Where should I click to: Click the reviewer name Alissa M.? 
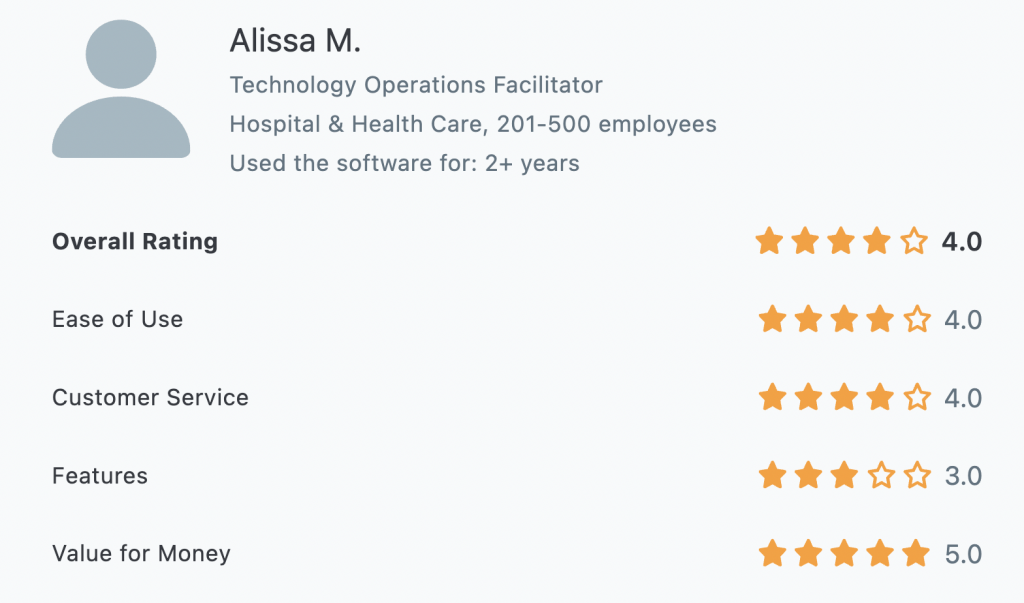click(x=295, y=41)
